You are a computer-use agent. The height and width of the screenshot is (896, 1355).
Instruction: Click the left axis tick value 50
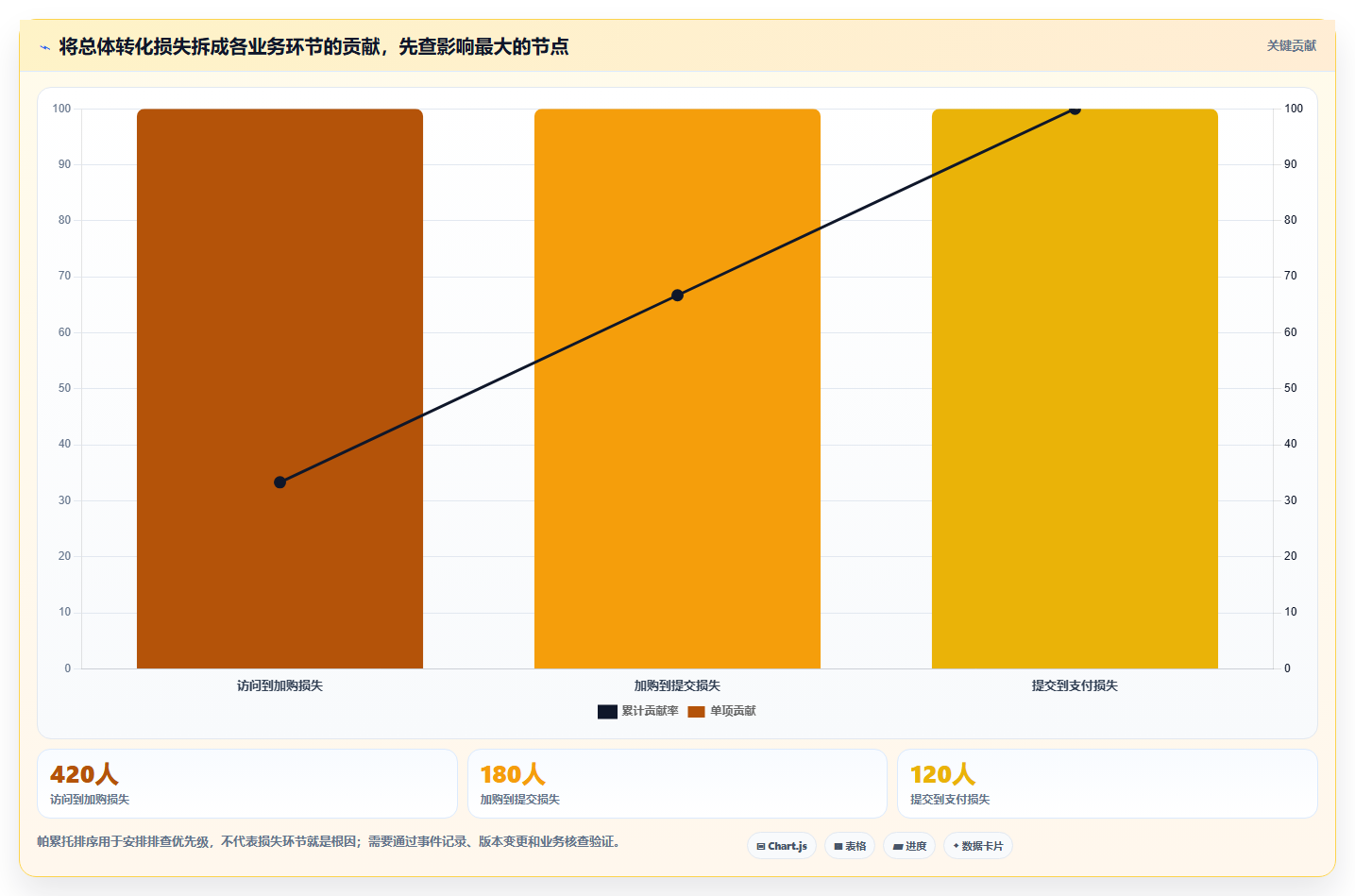click(64, 388)
